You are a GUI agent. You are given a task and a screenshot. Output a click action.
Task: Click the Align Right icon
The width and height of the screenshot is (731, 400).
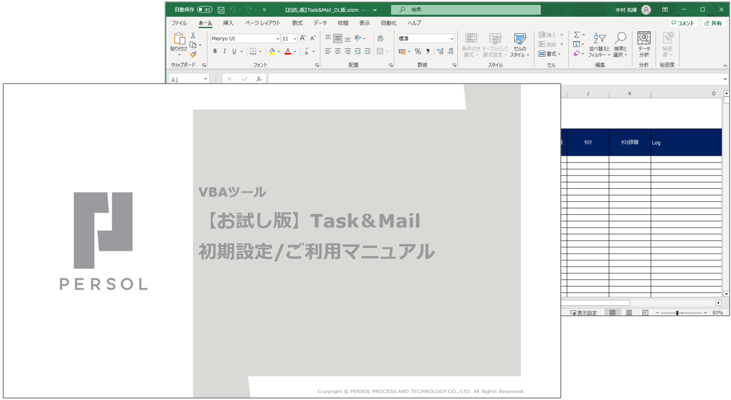(348, 51)
